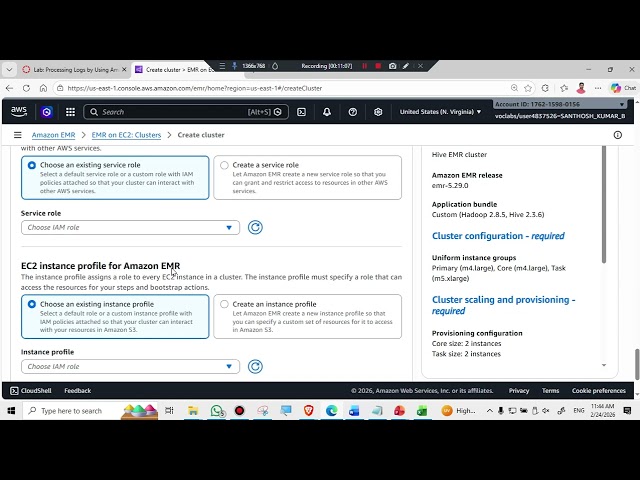Open the Privacy footer link

519,391
